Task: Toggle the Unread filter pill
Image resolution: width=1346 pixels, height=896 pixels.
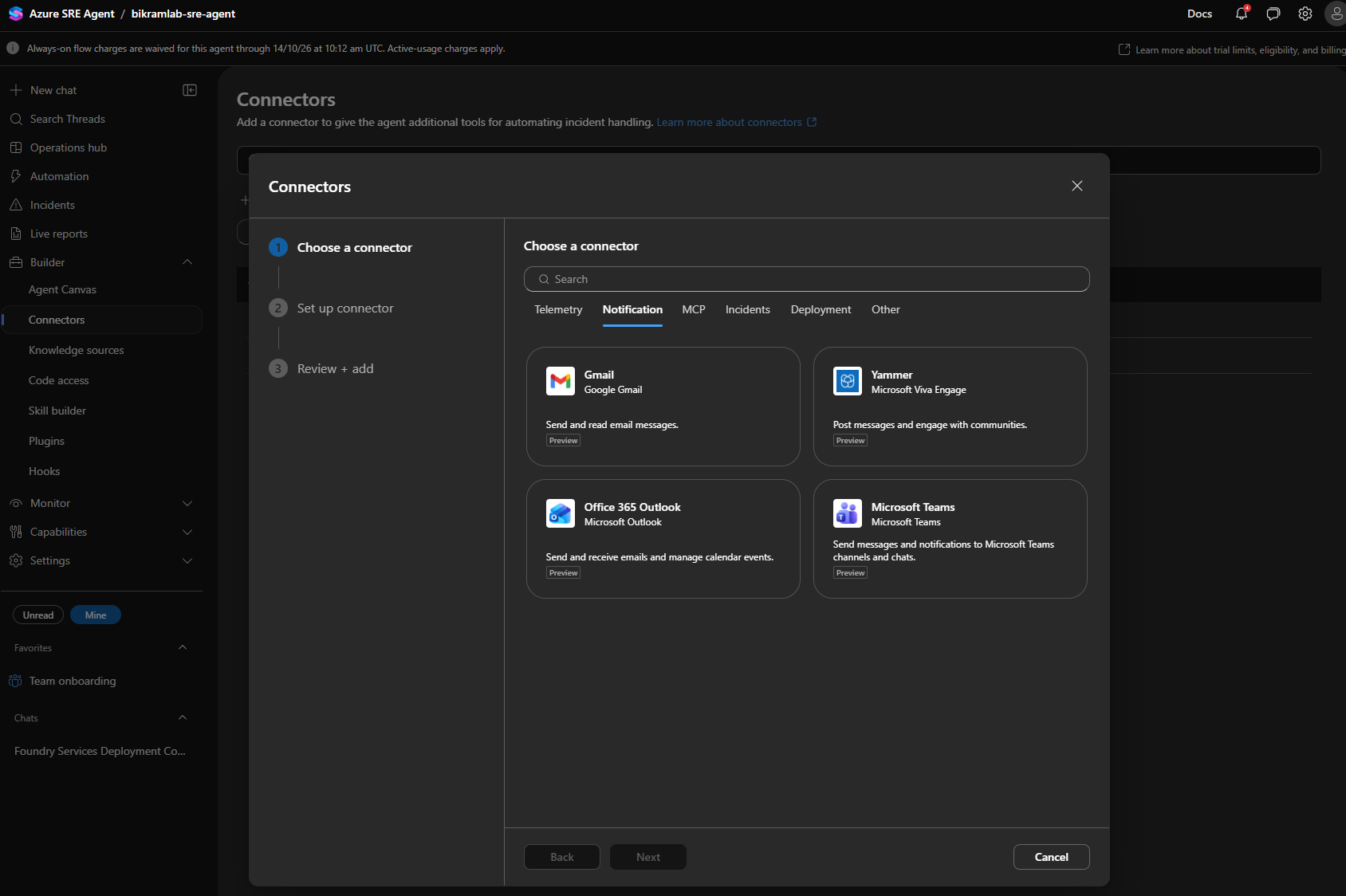Action: tap(38, 615)
